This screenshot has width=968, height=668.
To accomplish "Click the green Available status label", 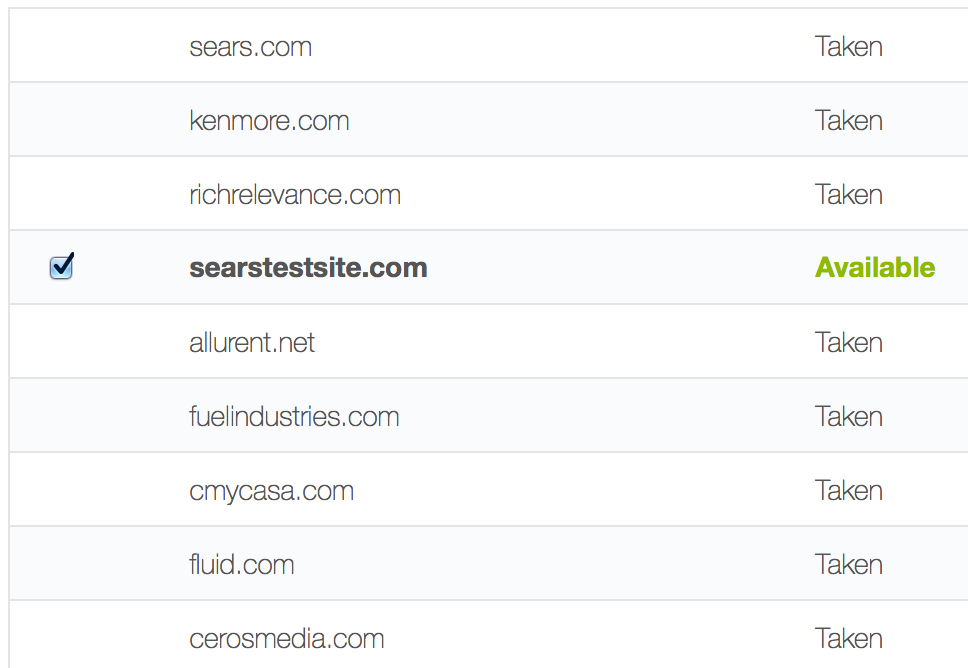I will pyautogui.click(x=875, y=268).
